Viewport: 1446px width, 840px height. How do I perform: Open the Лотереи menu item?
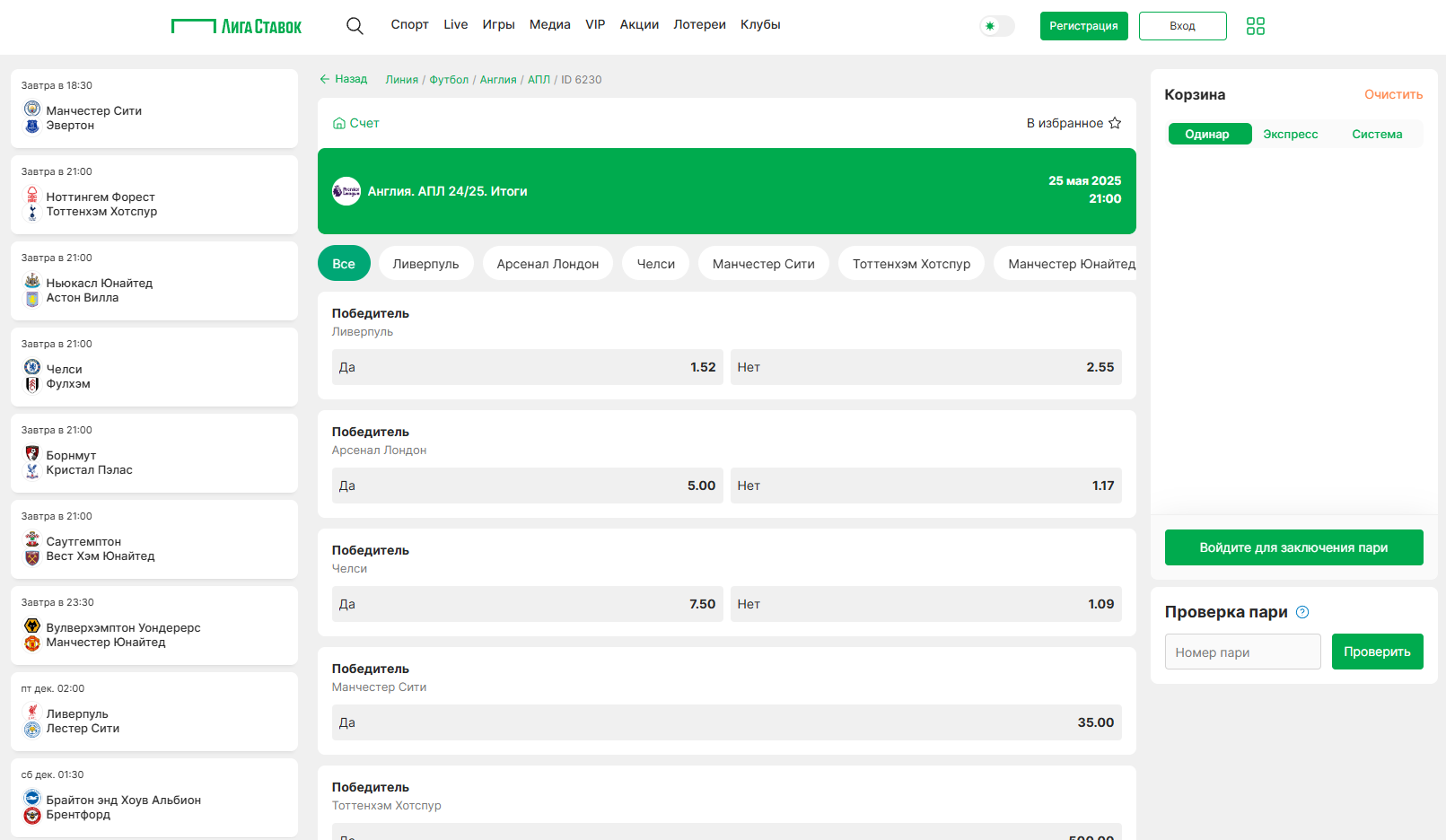699,25
